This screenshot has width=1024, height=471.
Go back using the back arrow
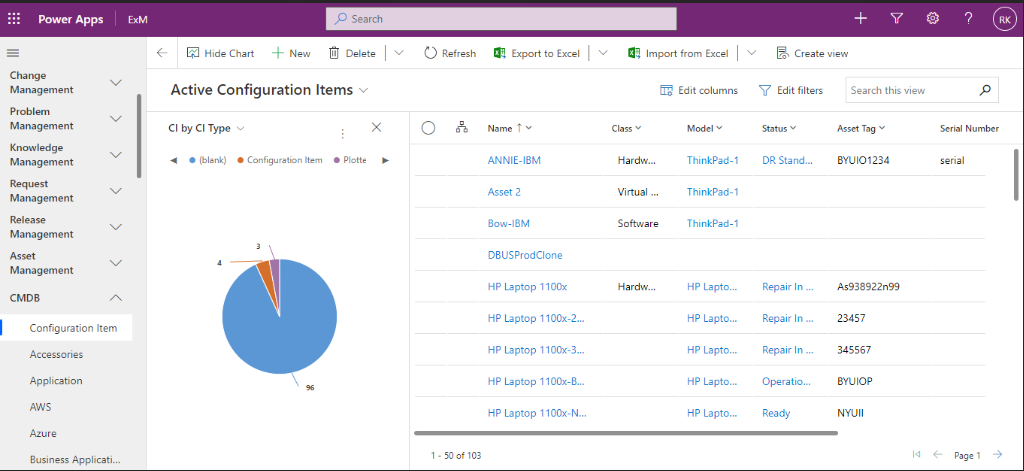162,53
